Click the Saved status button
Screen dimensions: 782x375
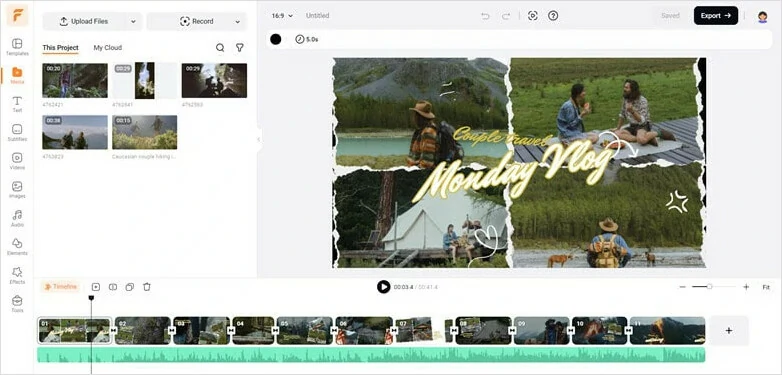(670, 15)
